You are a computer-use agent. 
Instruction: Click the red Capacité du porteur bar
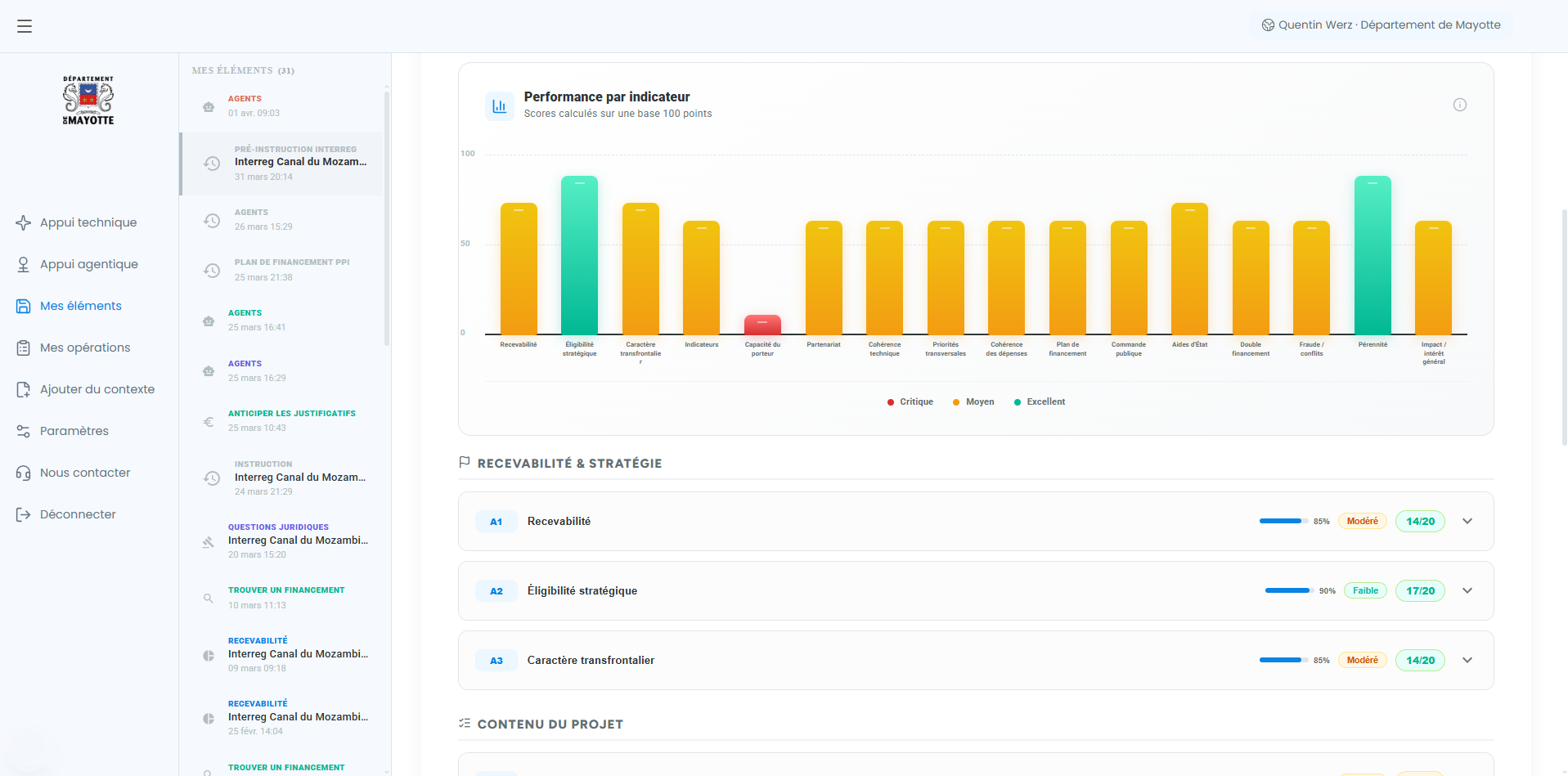762,325
